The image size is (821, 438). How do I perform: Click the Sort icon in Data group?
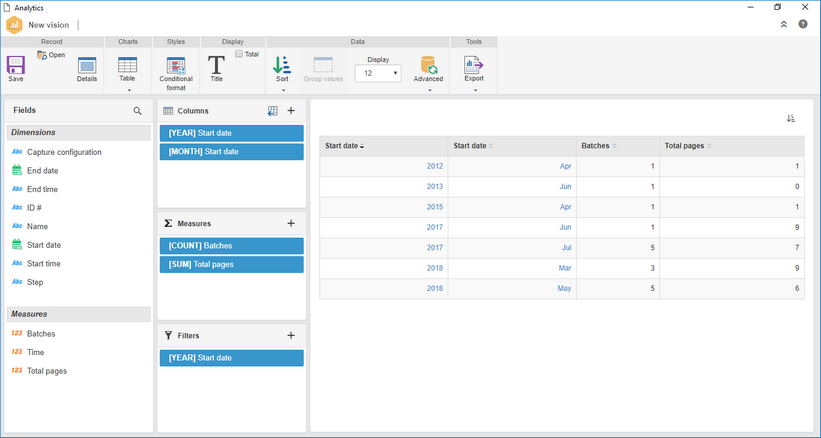click(x=282, y=65)
